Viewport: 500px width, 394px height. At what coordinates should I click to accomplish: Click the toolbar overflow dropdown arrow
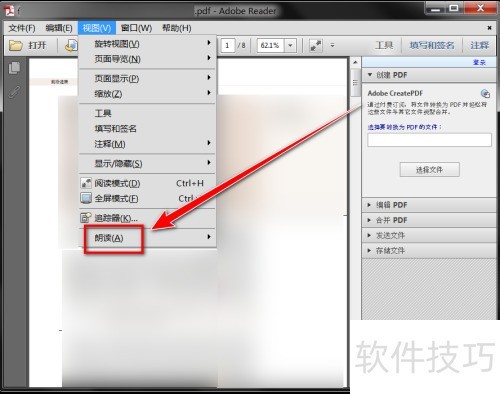pos(332,45)
